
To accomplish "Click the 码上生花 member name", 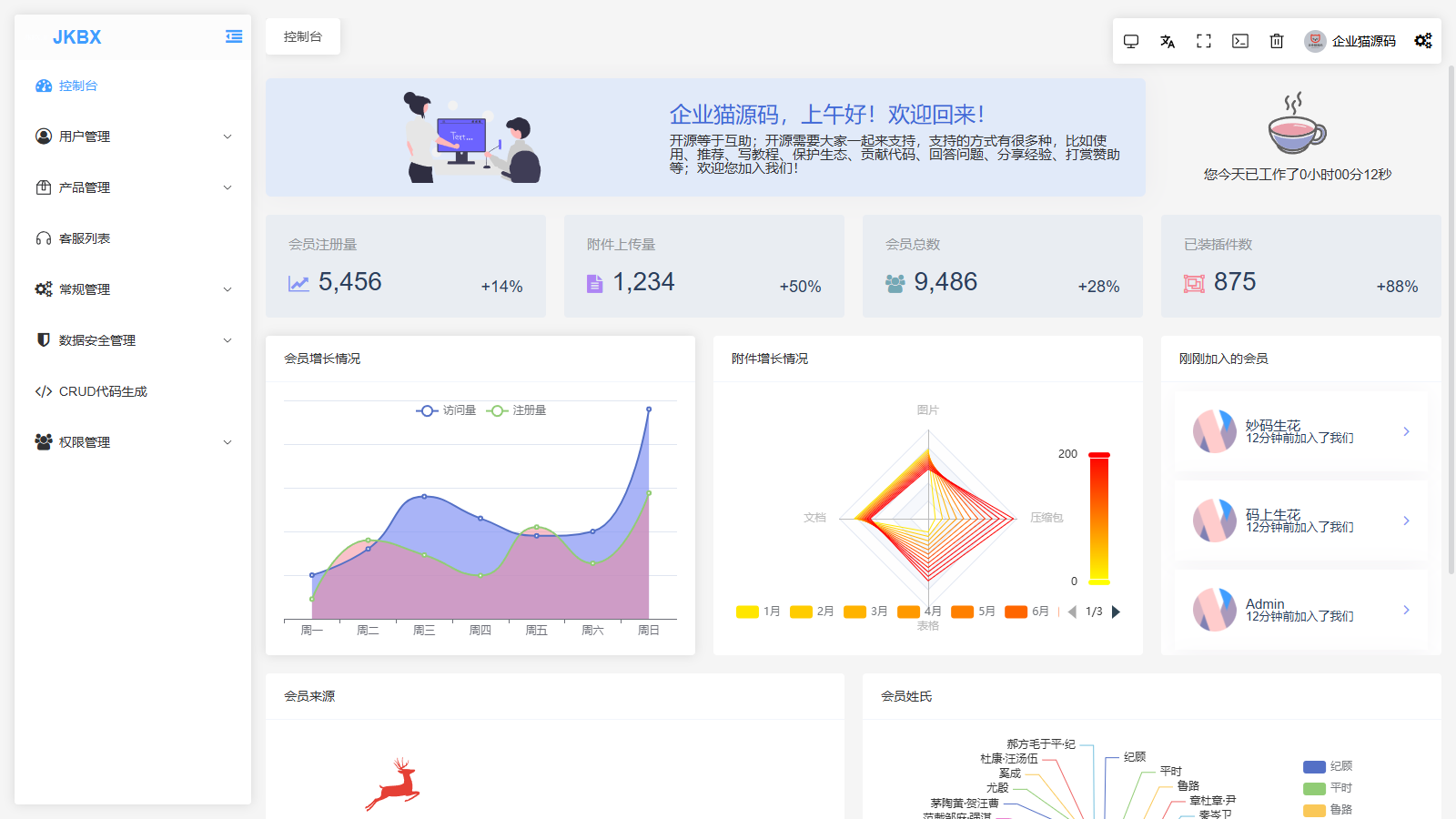I will 1273,514.
